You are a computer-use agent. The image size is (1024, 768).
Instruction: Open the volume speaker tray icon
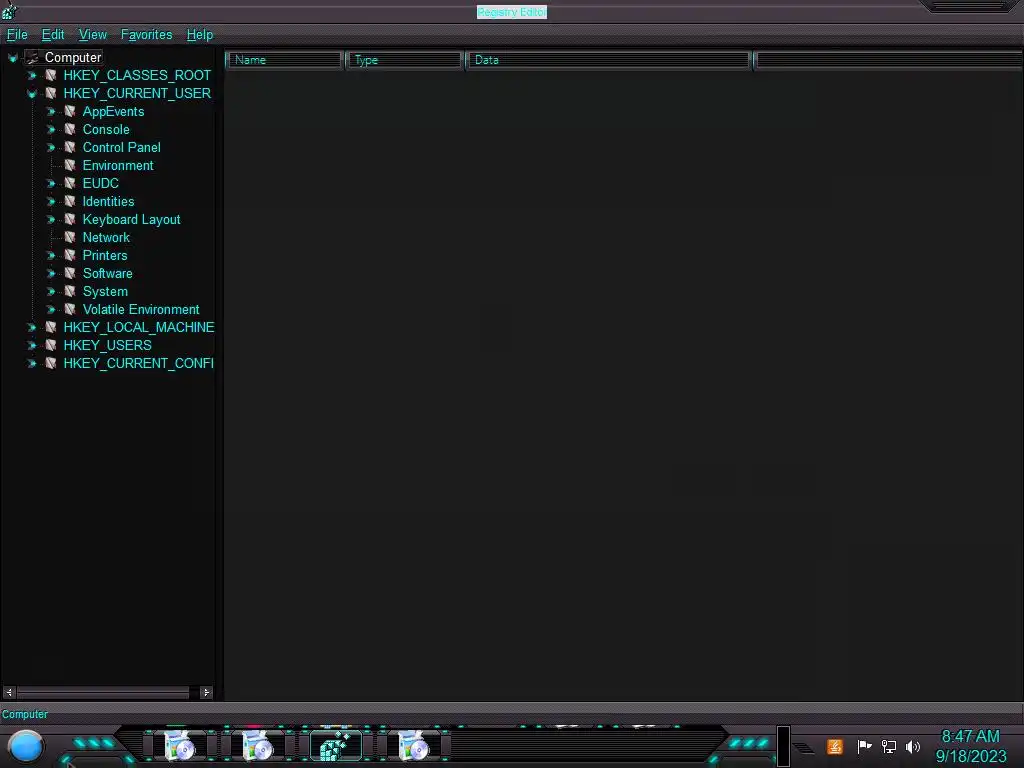(x=913, y=746)
